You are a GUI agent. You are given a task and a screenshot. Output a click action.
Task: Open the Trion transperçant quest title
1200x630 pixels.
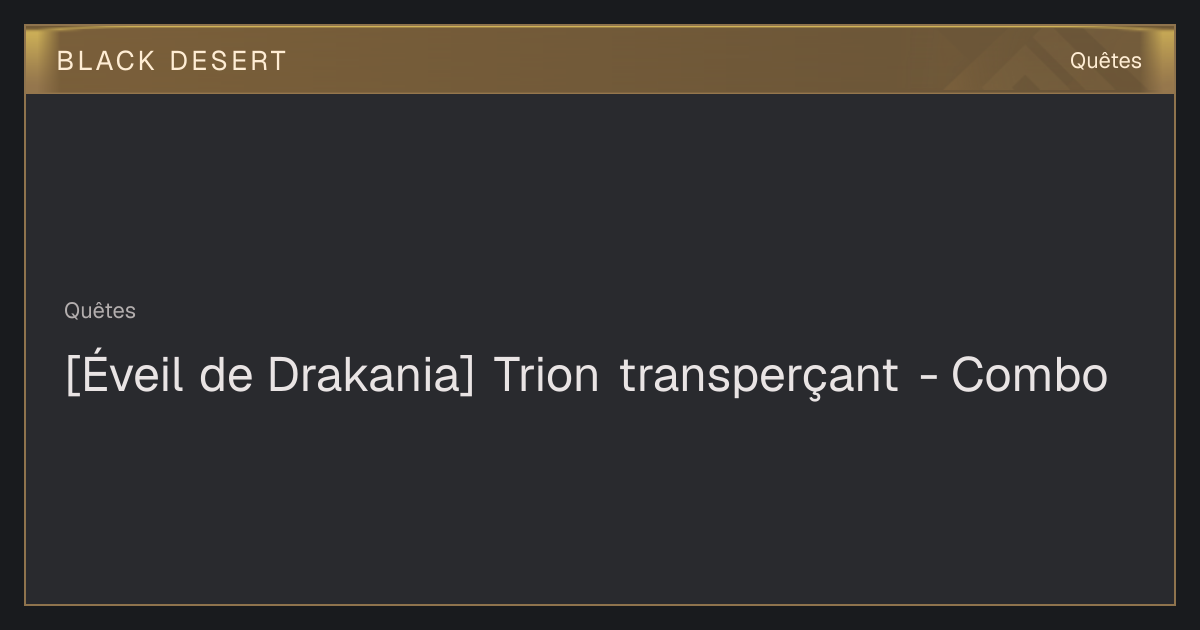coord(695,376)
